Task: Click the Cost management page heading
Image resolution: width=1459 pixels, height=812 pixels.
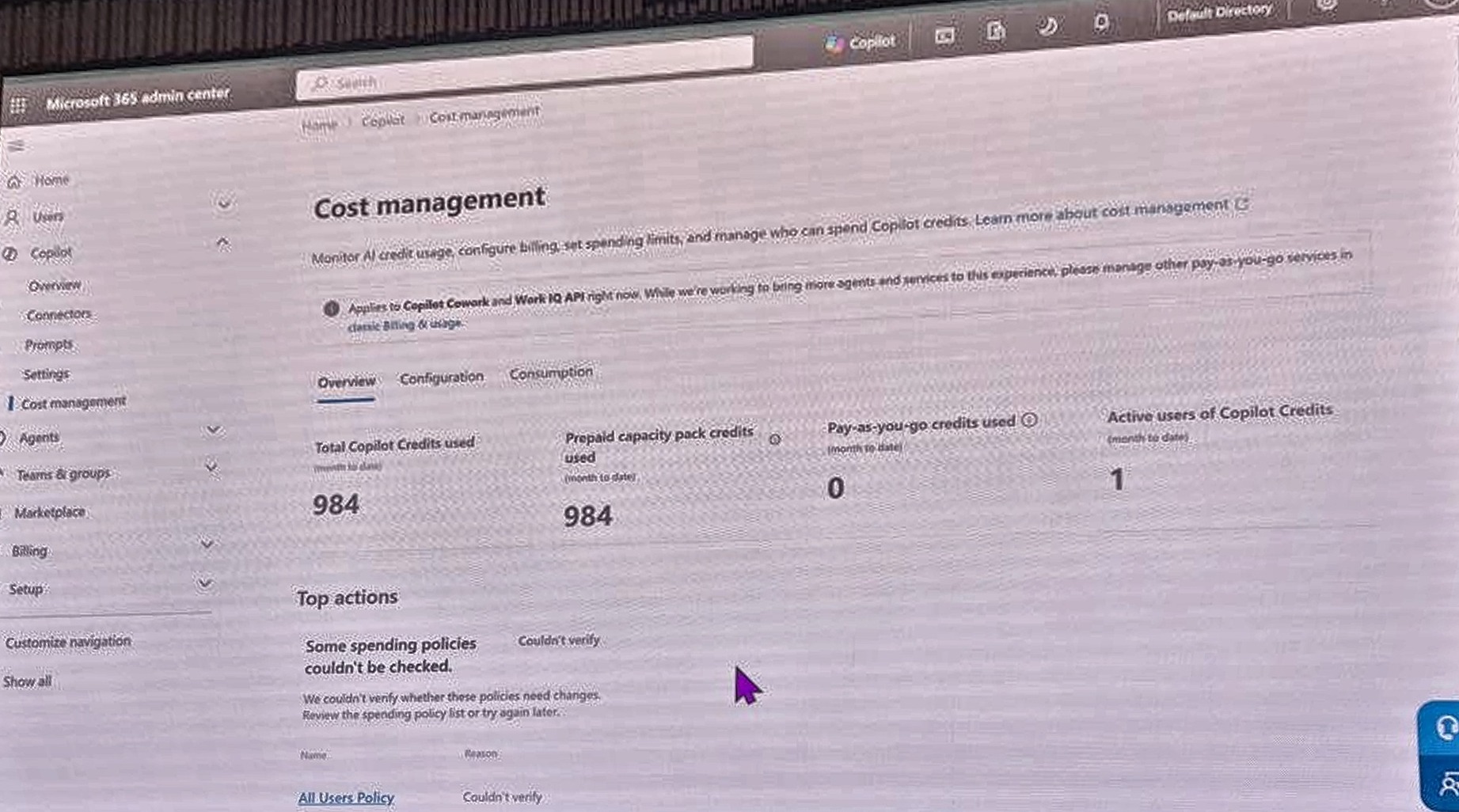Action: pos(429,203)
